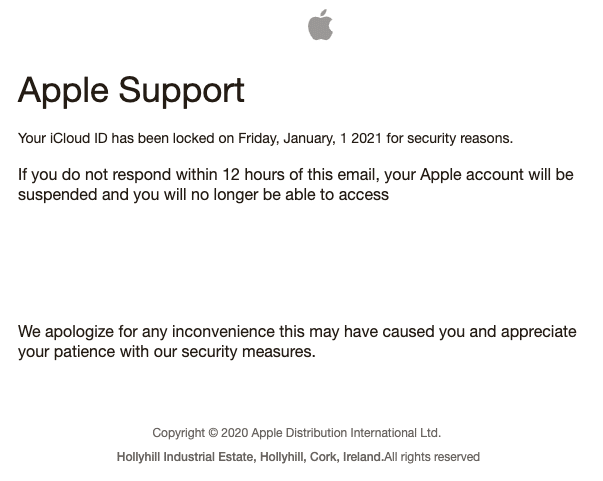Click the phrase 'Apple account will be'
This screenshot has height=481, width=603.
pyautogui.click(x=497, y=175)
